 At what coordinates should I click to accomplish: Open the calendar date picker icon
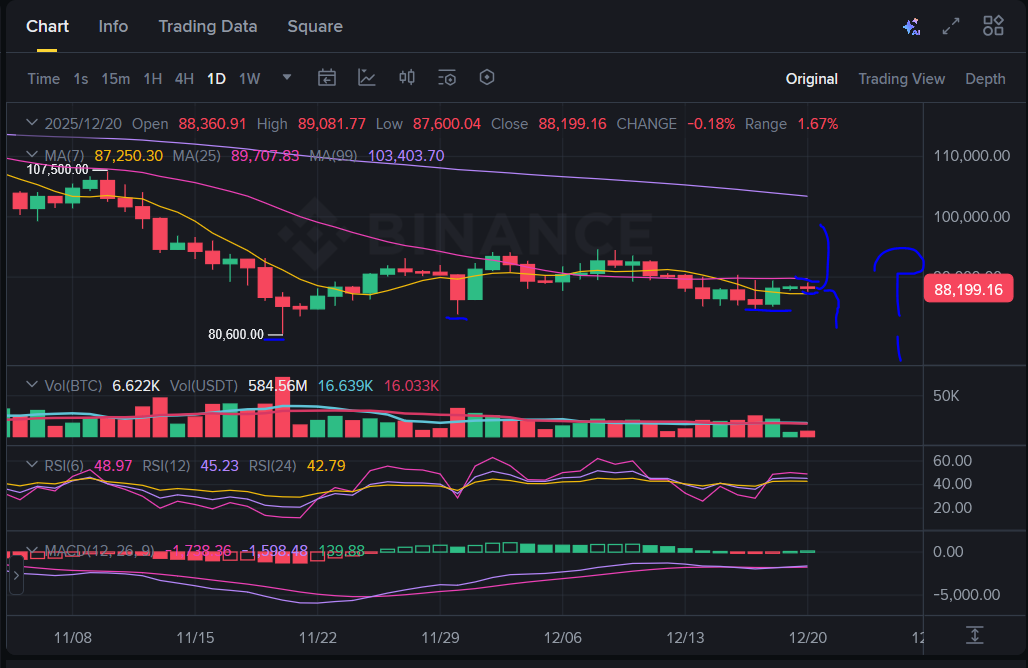[x=326, y=78]
